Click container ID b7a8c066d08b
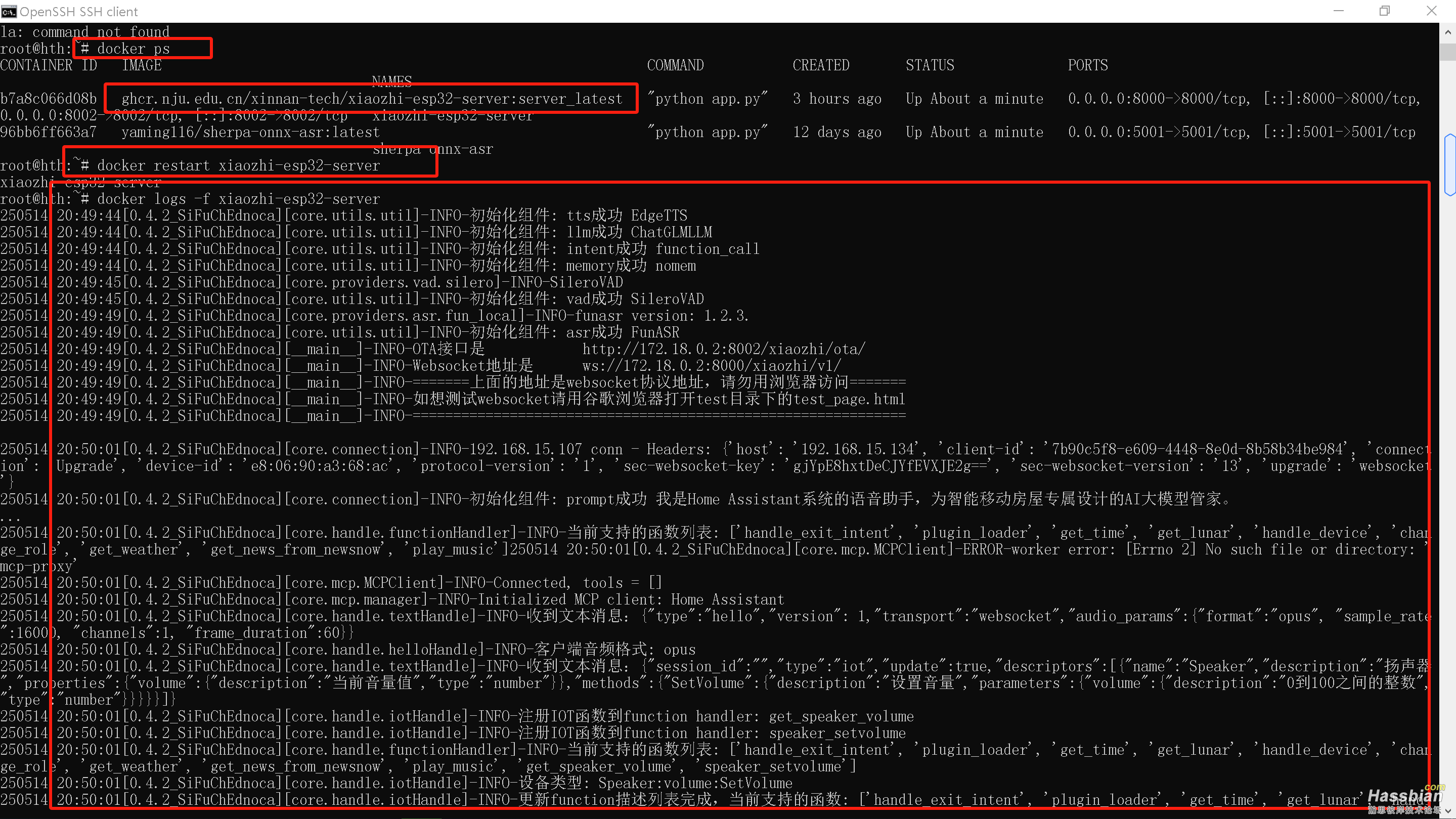This screenshot has width=1456, height=819. pyautogui.click(x=49, y=99)
